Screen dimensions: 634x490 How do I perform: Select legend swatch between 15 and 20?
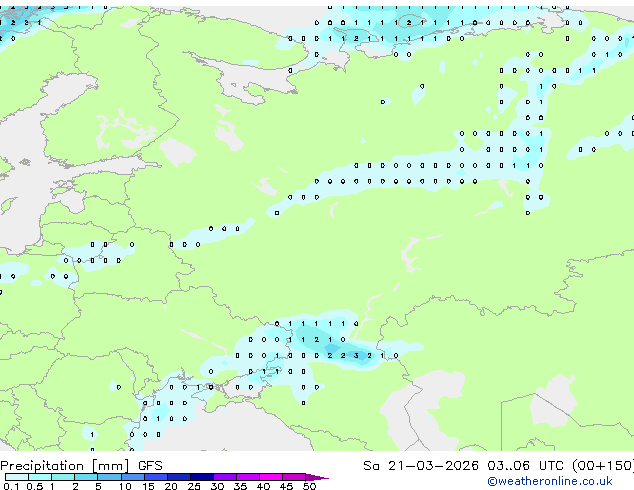pos(156,477)
